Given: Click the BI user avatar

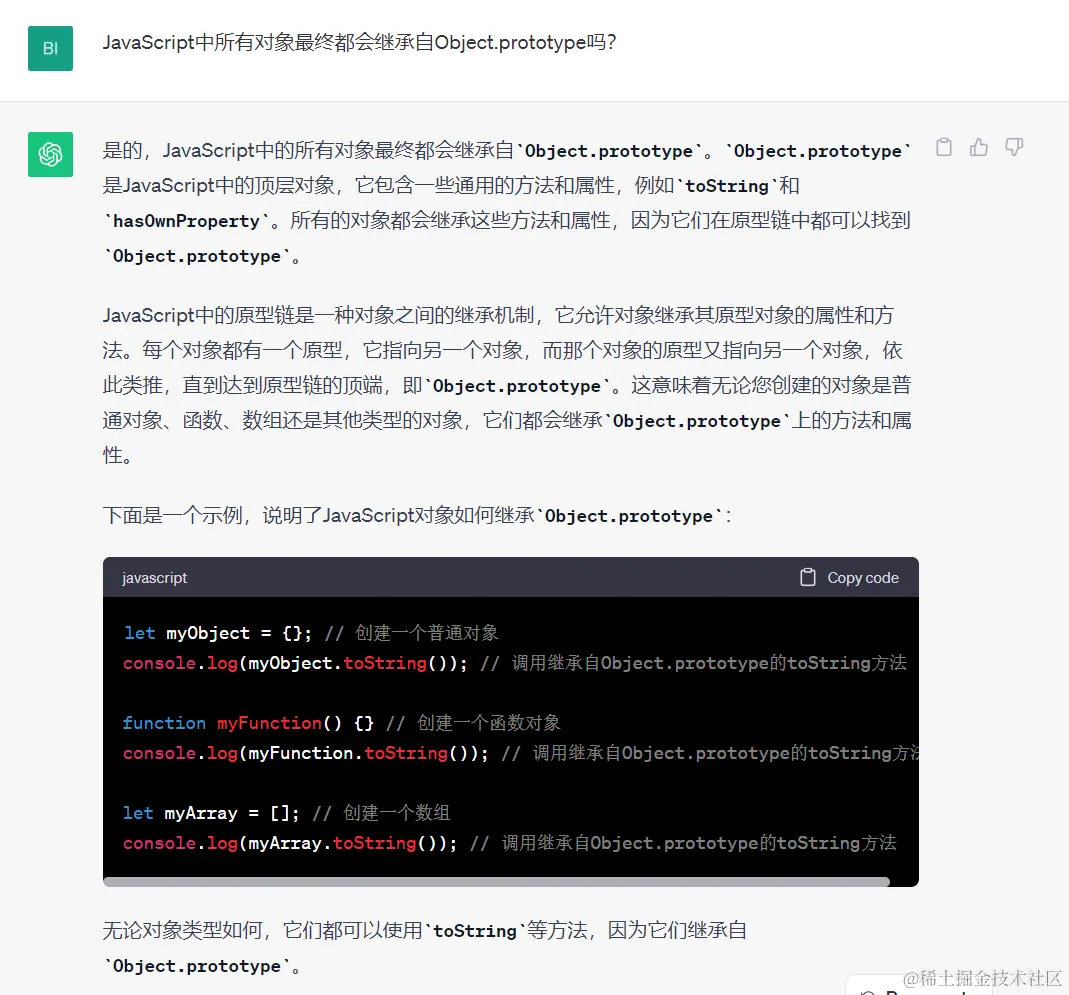Looking at the screenshot, I should [50, 48].
